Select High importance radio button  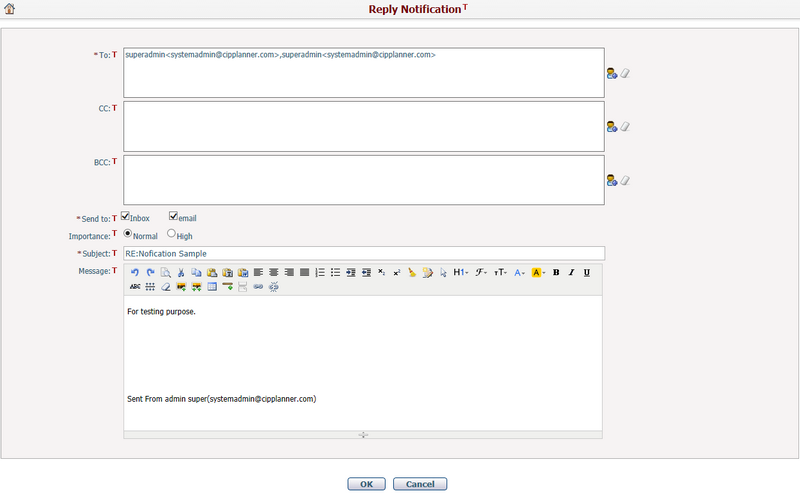point(171,234)
